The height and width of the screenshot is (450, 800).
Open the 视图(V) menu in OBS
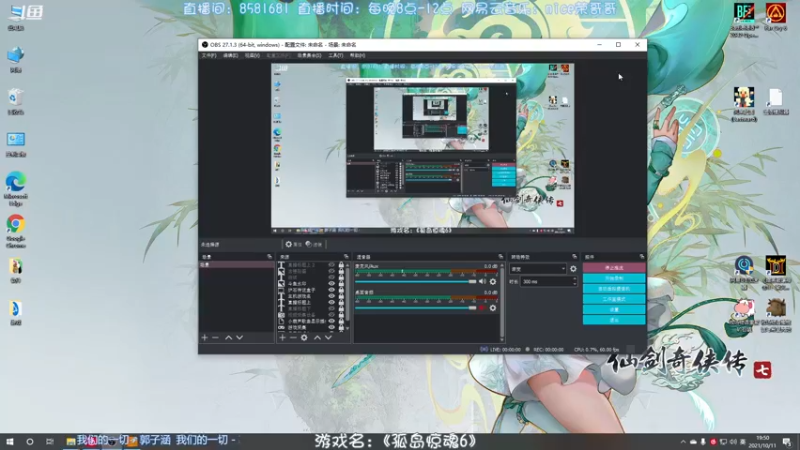pos(252,56)
